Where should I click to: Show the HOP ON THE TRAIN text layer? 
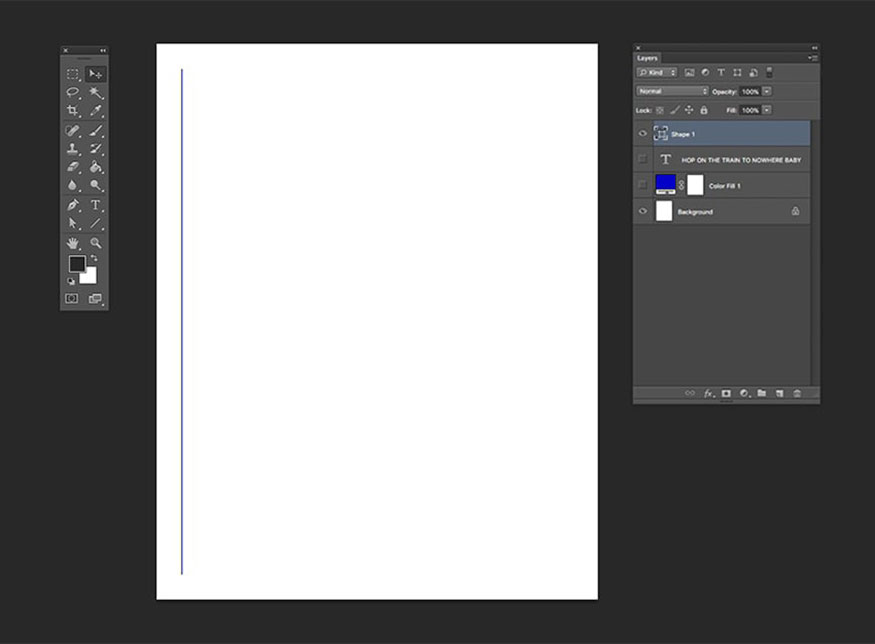[642, 159]
